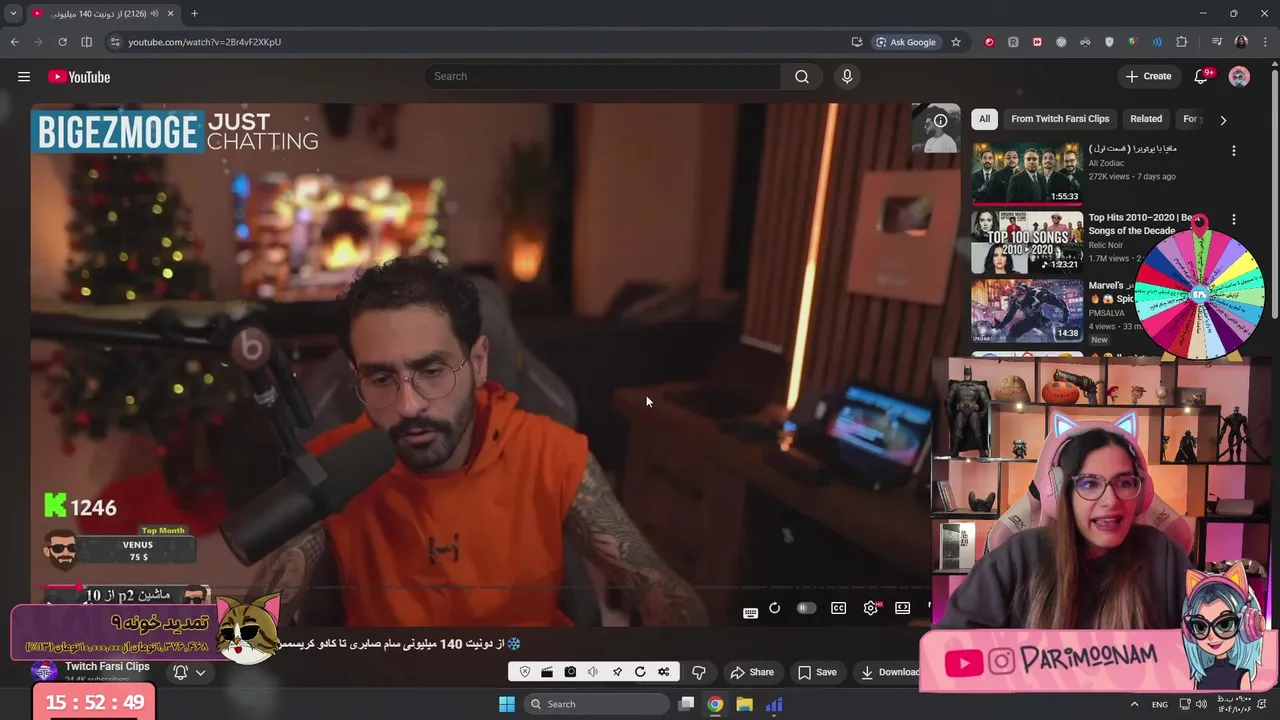The image size is (1280, 720).
Task: Open a new browser tab
Action: (x=194, y=14)
